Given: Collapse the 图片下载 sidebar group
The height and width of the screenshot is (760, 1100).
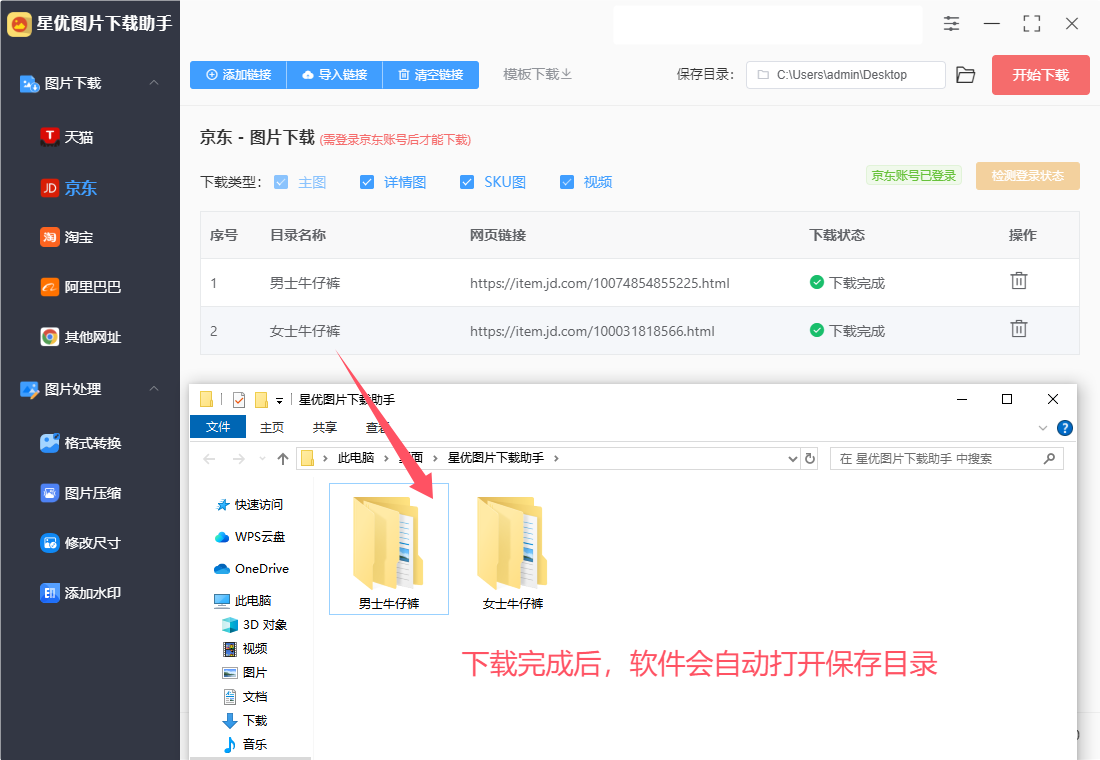Looking at the screenshot, I should click(154, 83).
